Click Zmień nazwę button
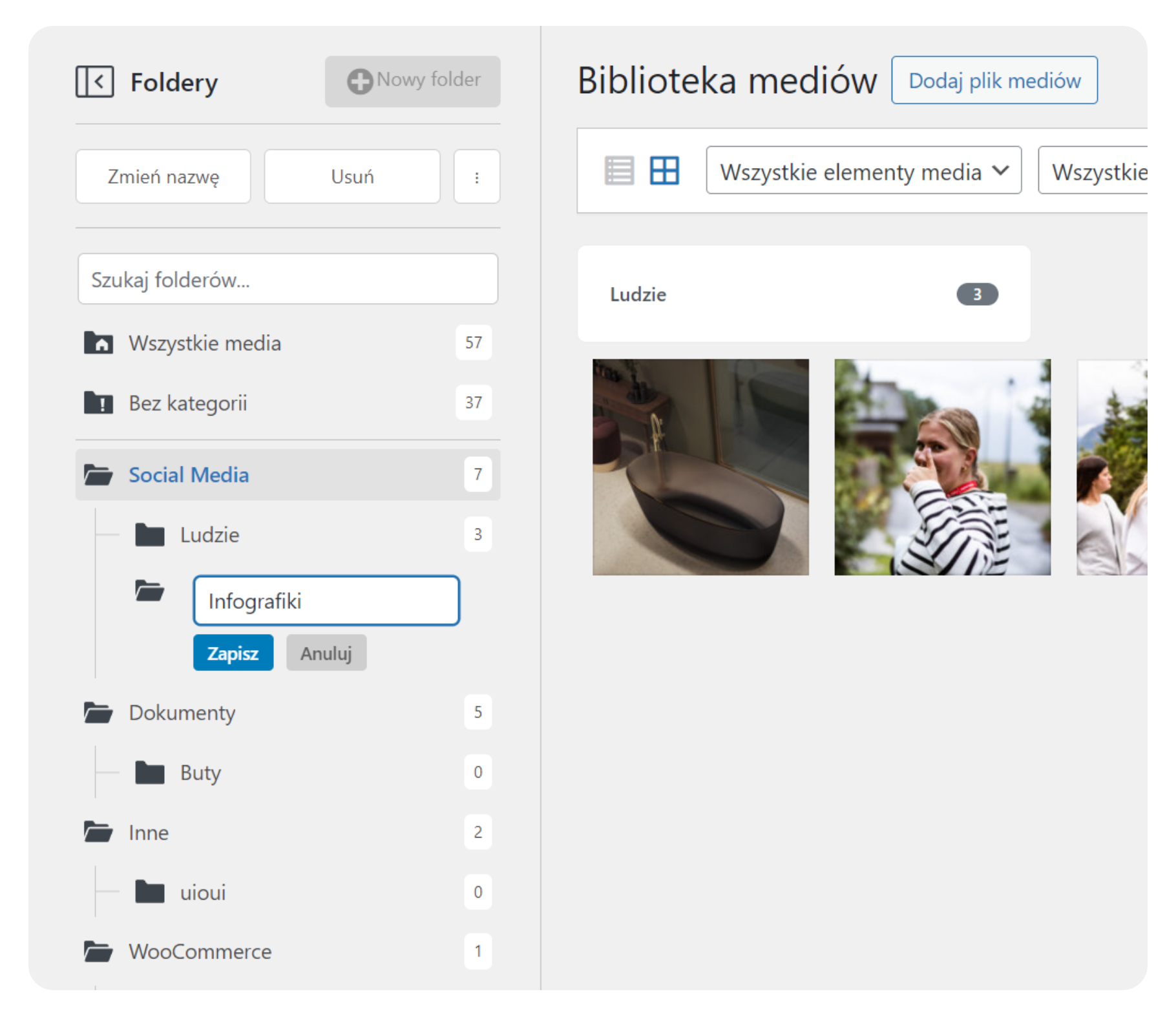This screenshot has width=1176, height=1016. coord(163,177)
